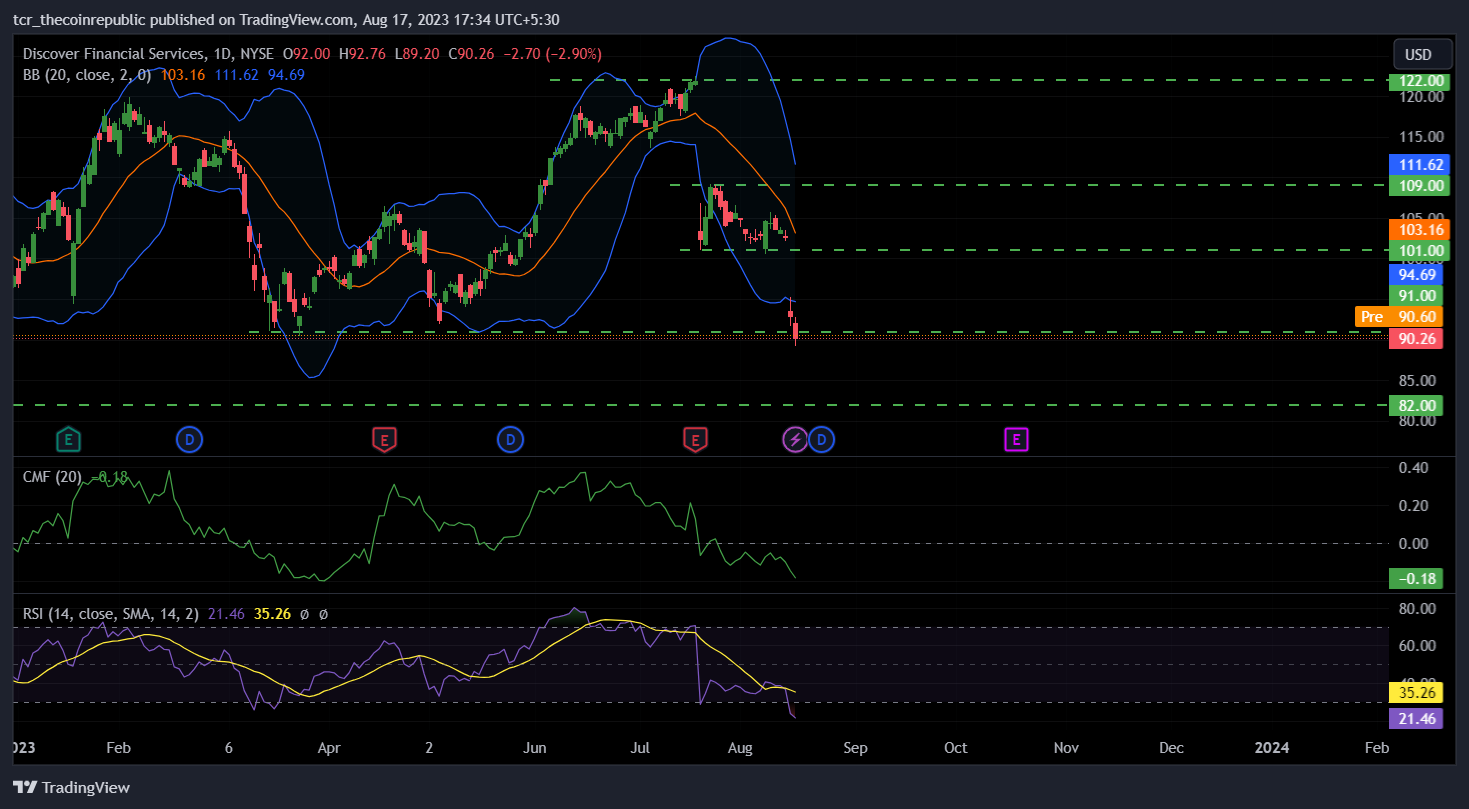Click the Nov label on time axis
The image size is (1469, 809).
(x=1066, y=747)
